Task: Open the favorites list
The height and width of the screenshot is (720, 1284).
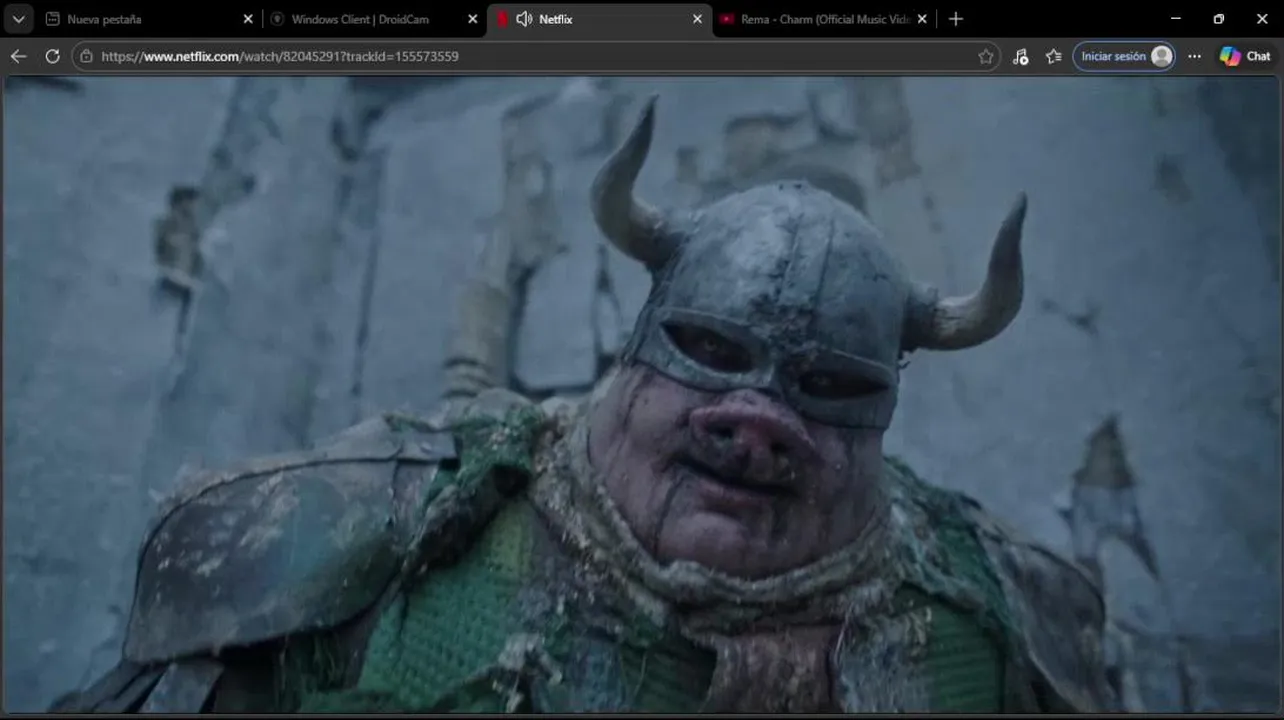Action: tap(1053, 56)
